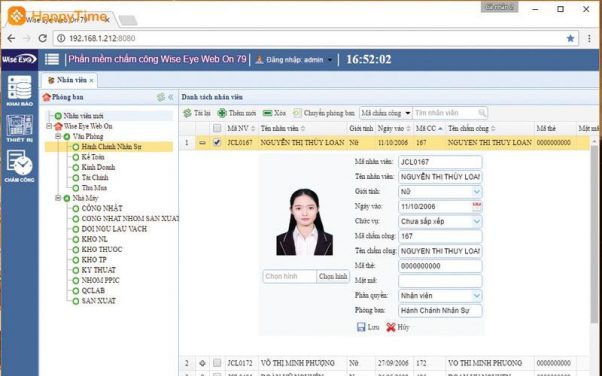Select Kinh Doanh department
The image size is (602, 376).
(98, 167)
